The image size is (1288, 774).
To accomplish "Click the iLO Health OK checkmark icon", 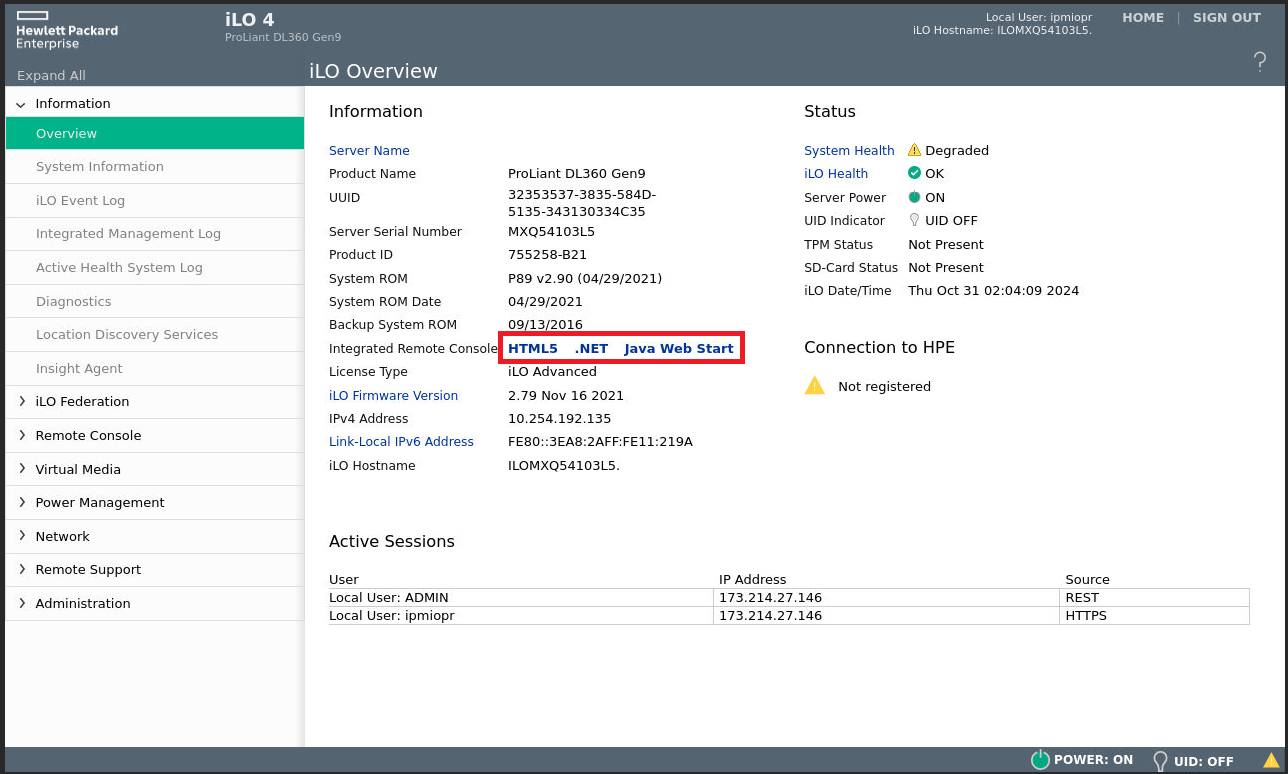I will coord(914,173).
